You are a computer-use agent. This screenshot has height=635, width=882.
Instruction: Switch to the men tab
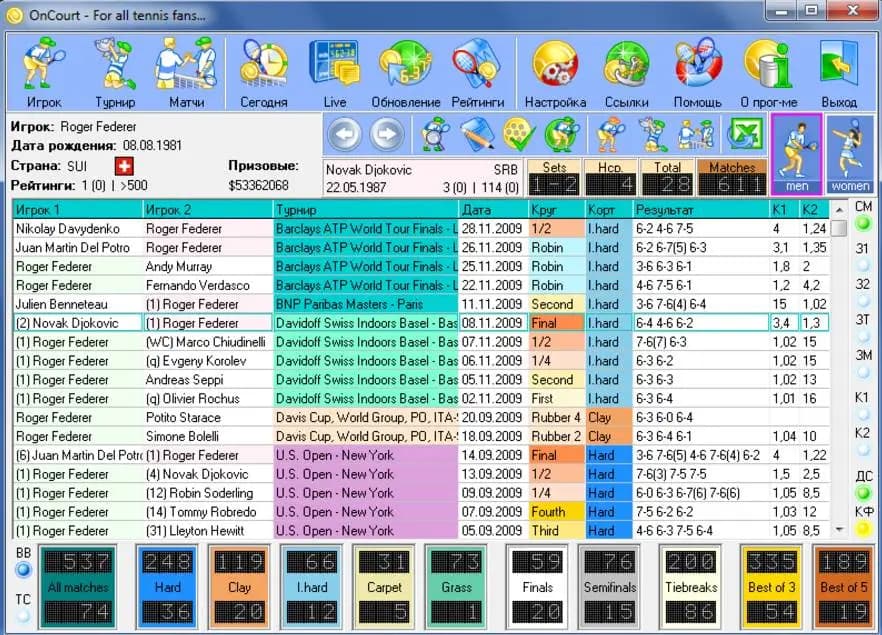(x=796, y=154)
